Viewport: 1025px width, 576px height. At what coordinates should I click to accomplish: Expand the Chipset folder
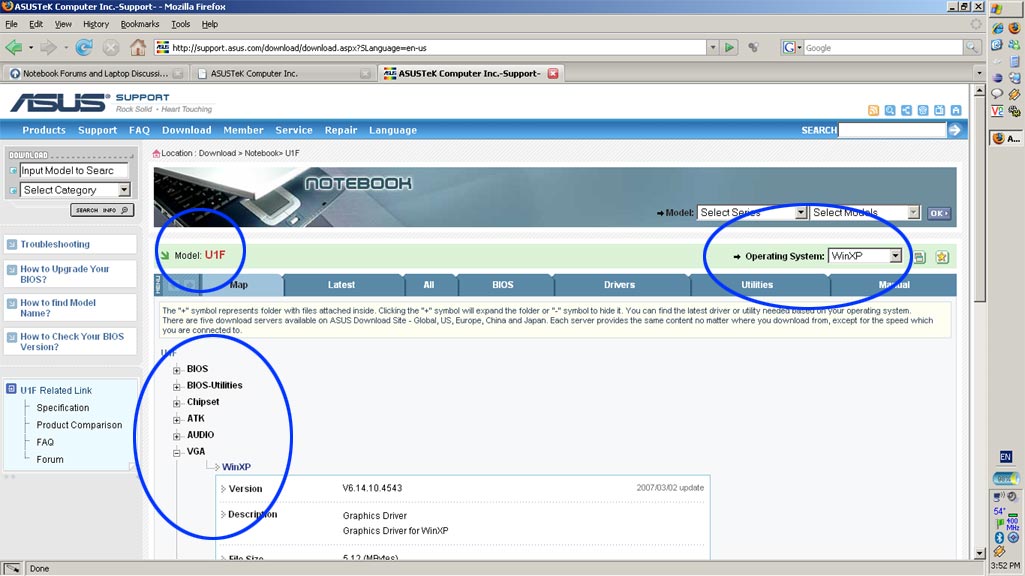[x=176, y=403]
